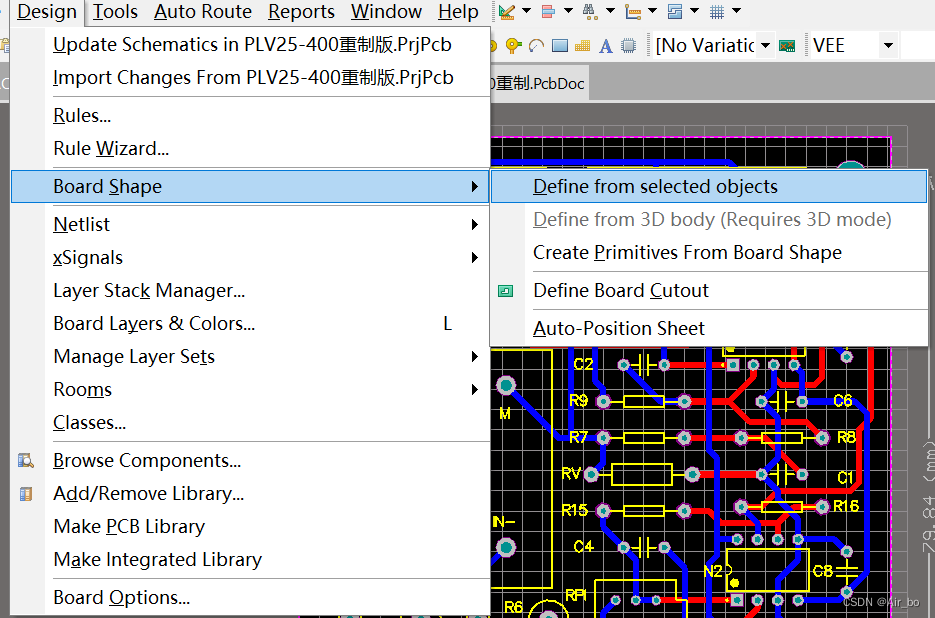Select the Place String text tool
The width and height of the screenshot is (935, 618).
(606, 46)
